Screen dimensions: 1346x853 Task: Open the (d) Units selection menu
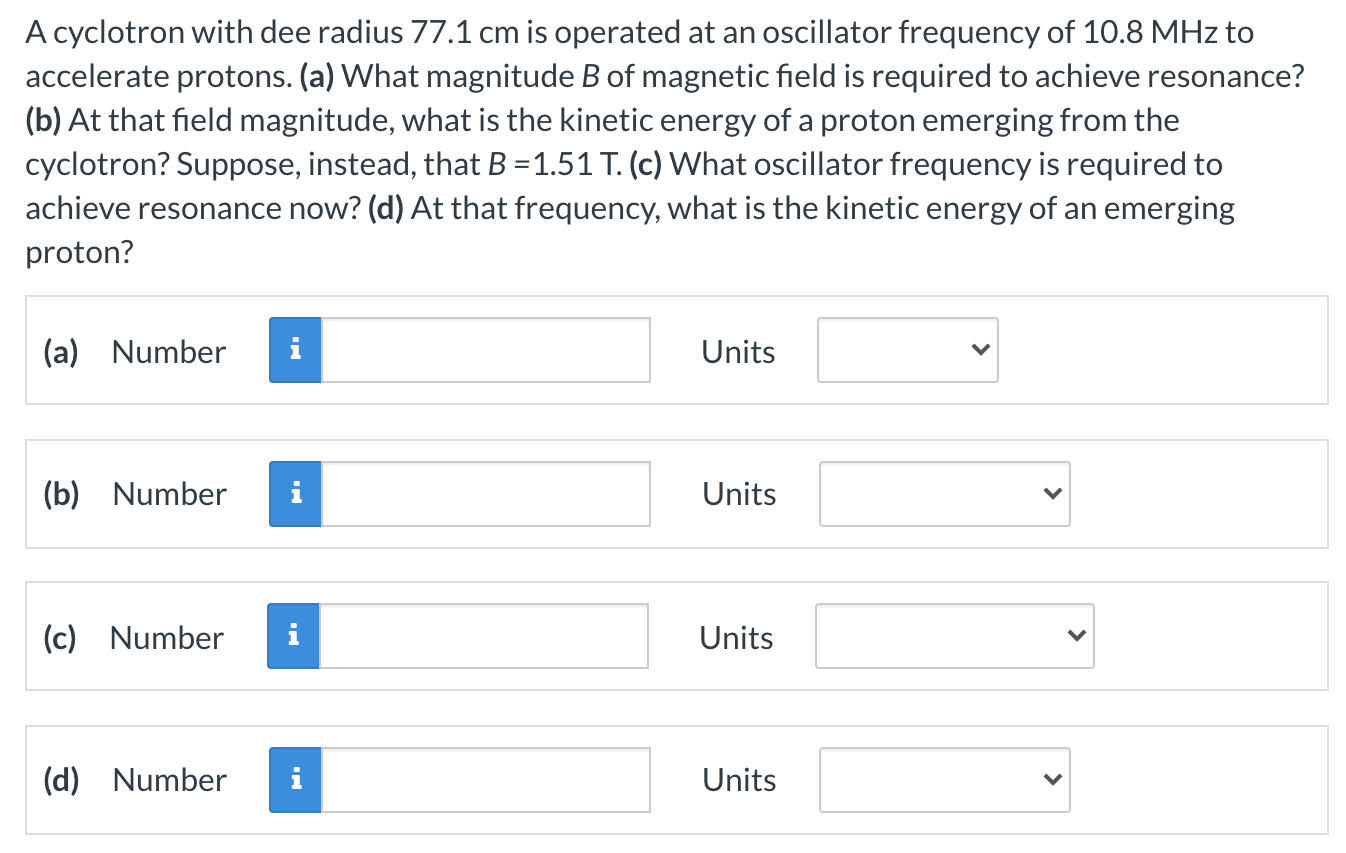[943, 779]
